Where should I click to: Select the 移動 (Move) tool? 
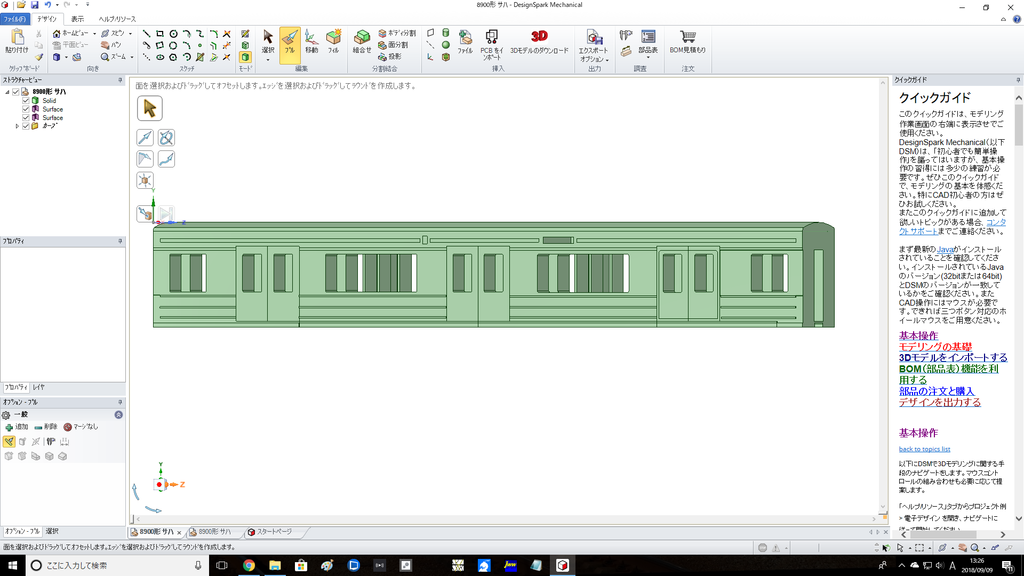click(x=312, y=42)
